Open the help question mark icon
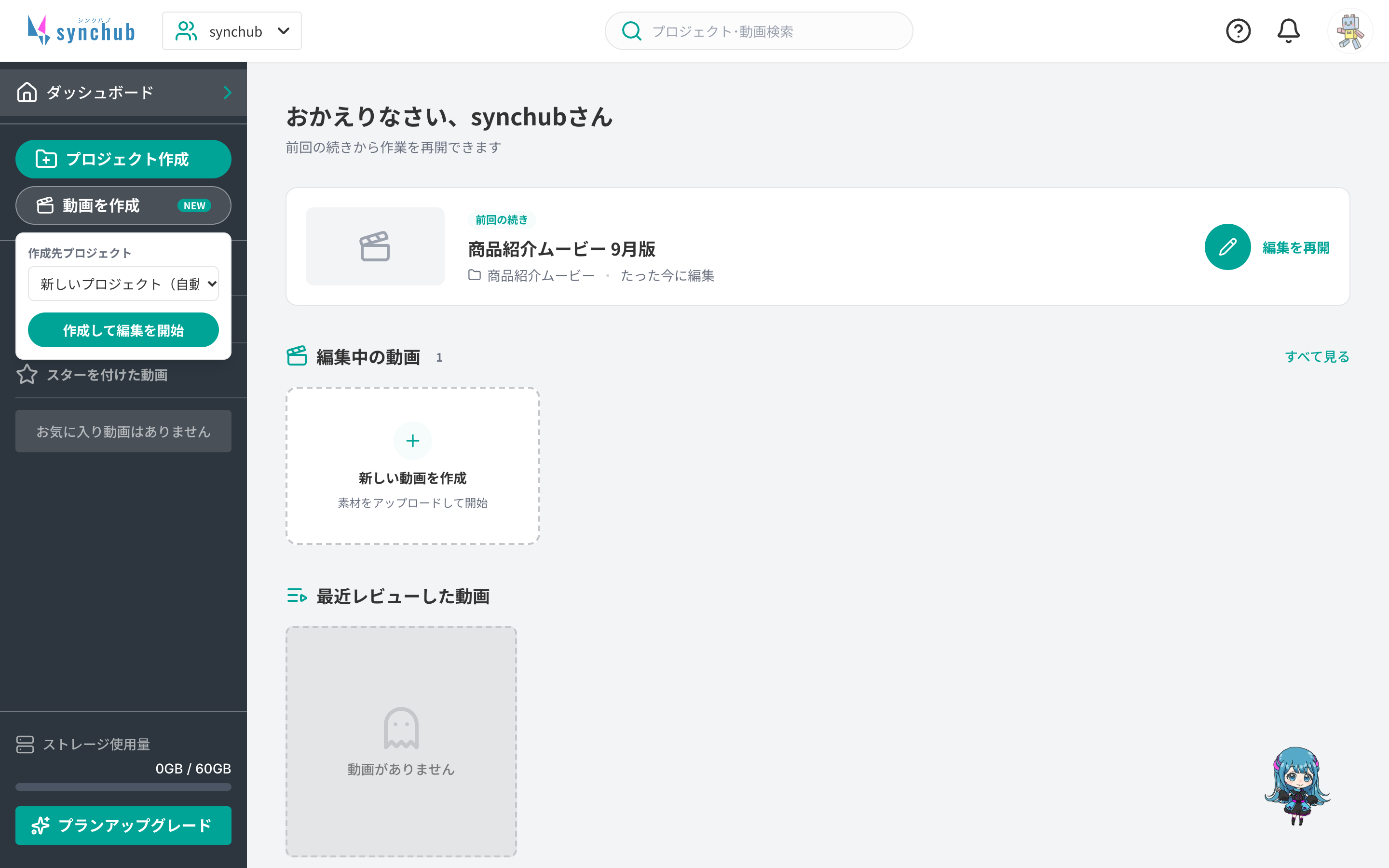Screen dimensions: 1389x868 (x=1238, y=31)
